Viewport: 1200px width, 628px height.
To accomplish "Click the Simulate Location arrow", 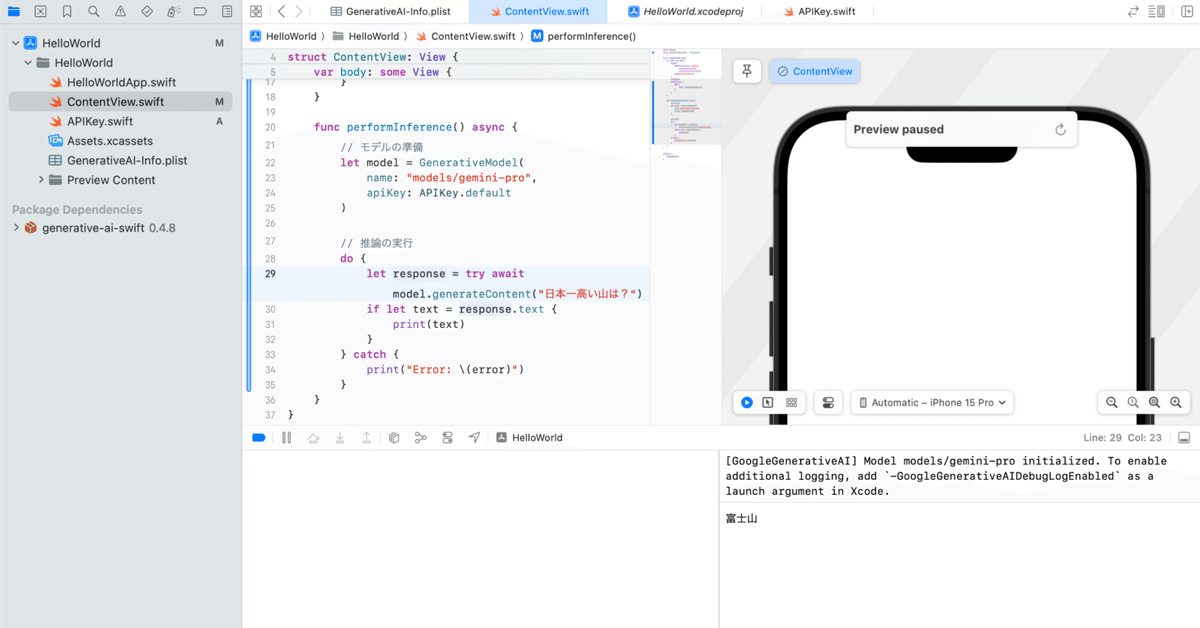I will pos(474,438).
